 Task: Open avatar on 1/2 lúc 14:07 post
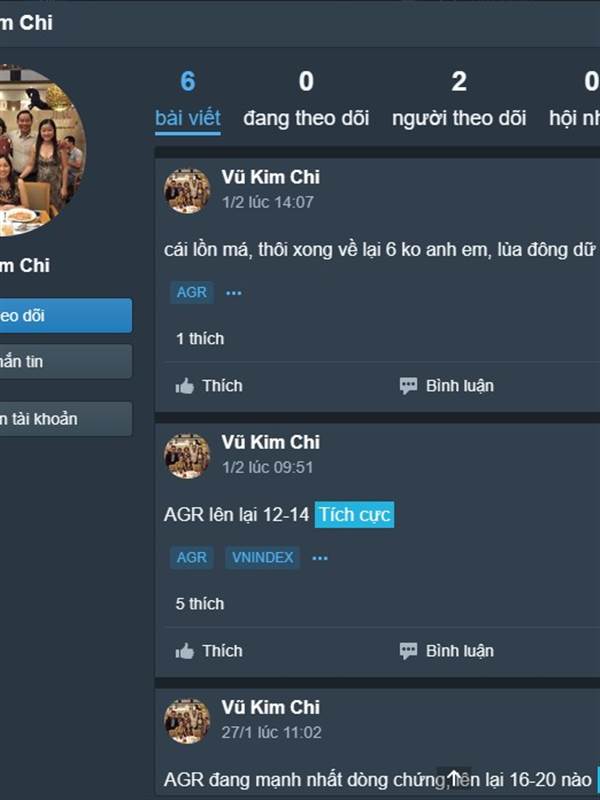pos(187,191)
